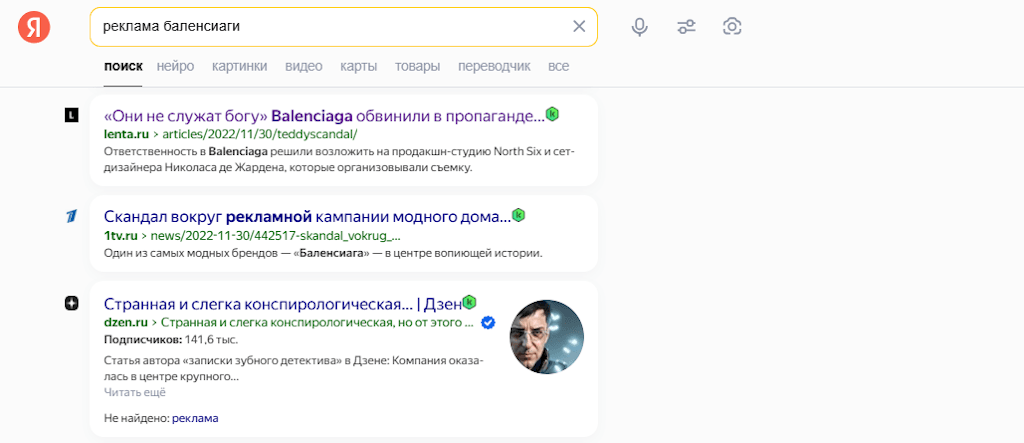Click the Yandex logo icon
Viewport: 1024px width, 443px height.
pos(33,27)
